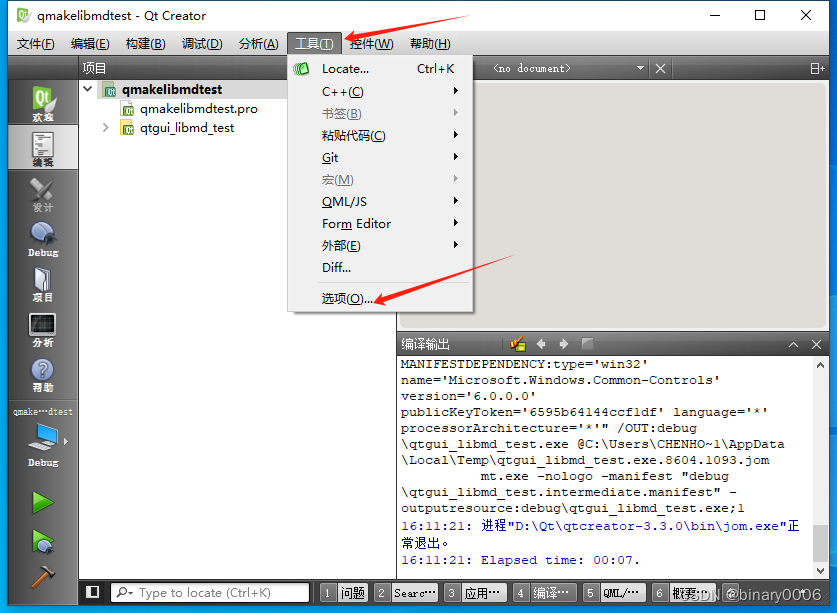Open the C++ submenu

coord(380,91)
